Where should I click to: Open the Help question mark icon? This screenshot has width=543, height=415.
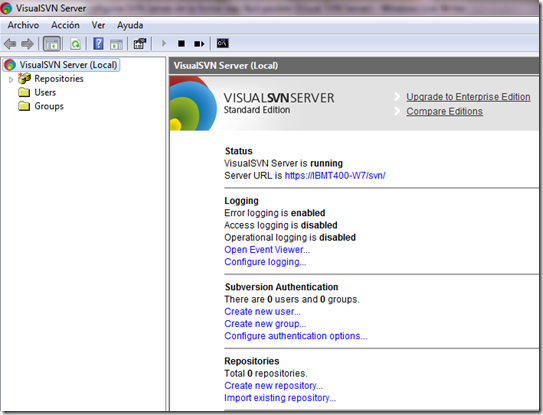point(98,44)
